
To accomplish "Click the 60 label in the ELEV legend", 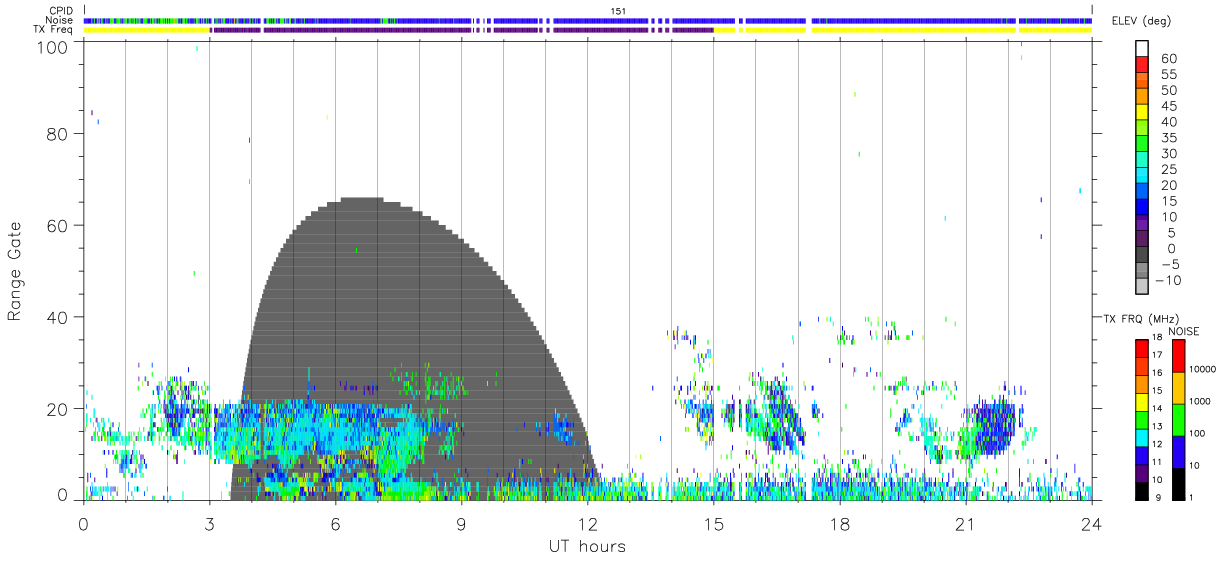I will [x=1167, y=58].
